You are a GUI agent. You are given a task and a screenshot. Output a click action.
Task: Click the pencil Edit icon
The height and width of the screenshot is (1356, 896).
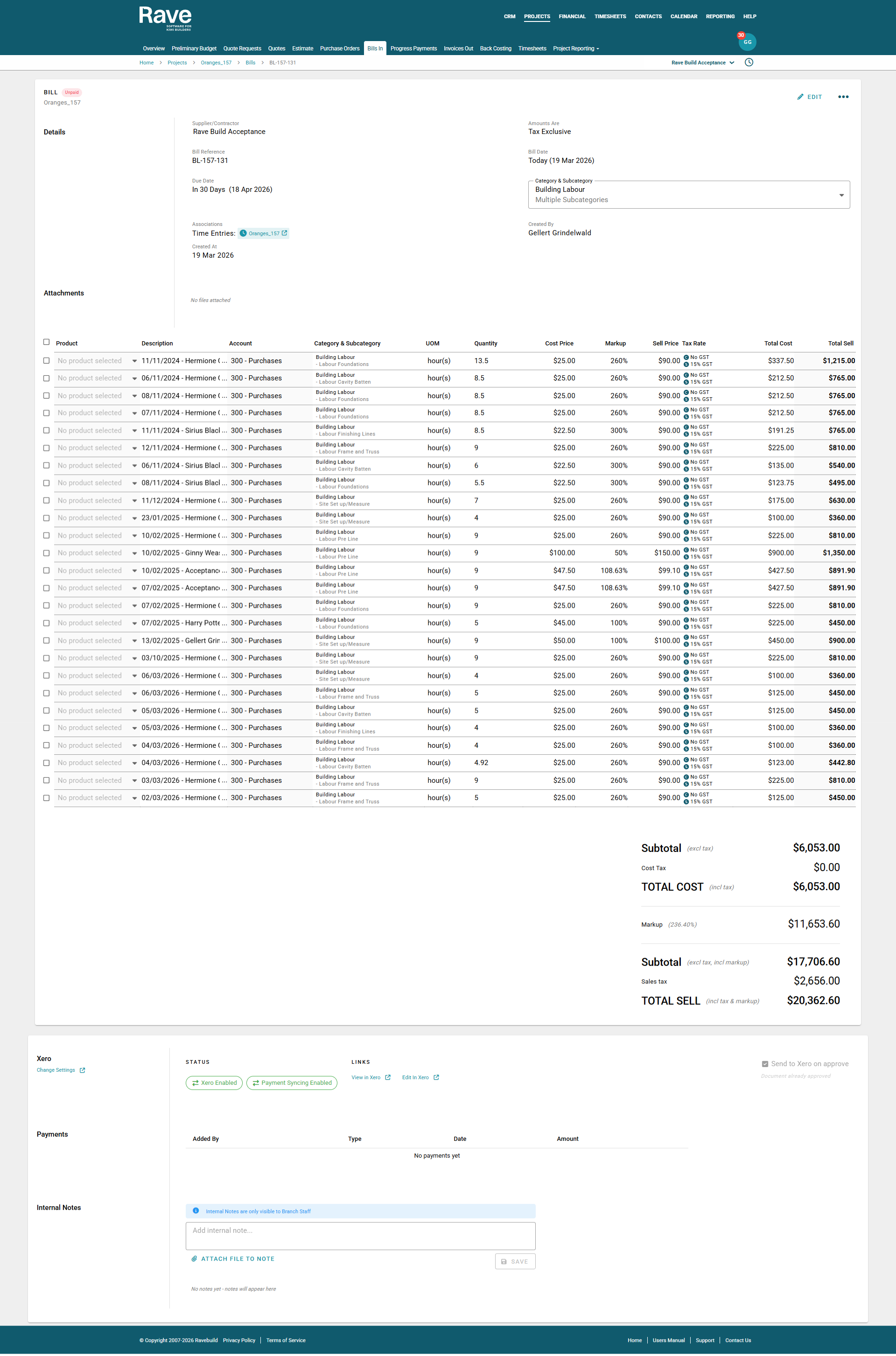point(800,97)
